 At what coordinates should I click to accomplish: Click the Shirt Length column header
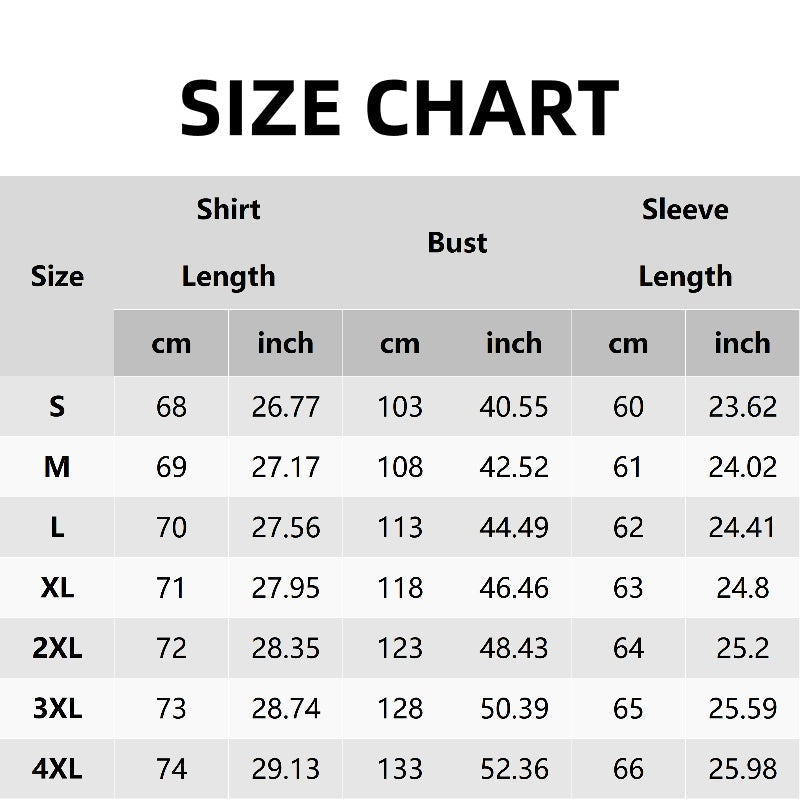228,243
